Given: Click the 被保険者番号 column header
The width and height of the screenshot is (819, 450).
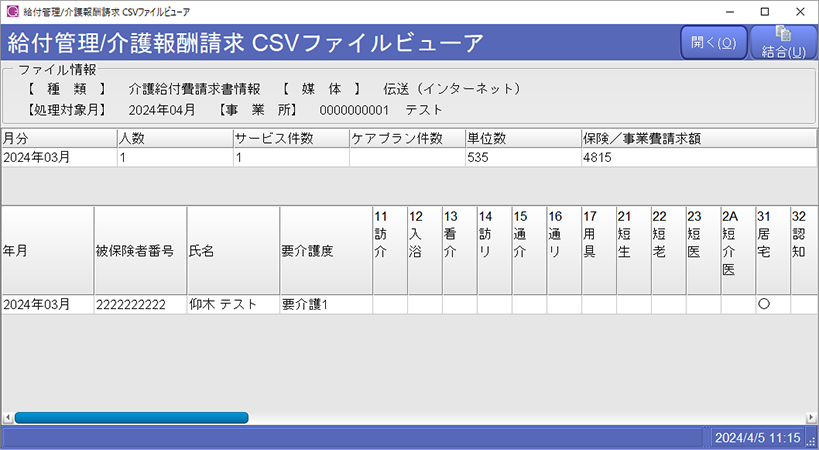Looking at the screenshot, I should [141, 251].
